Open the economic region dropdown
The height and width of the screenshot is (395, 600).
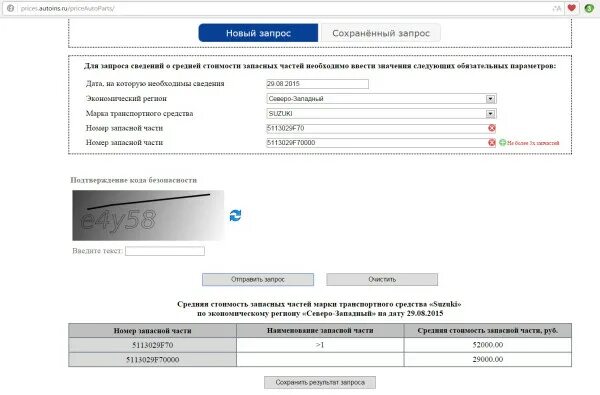coord(490,99)
